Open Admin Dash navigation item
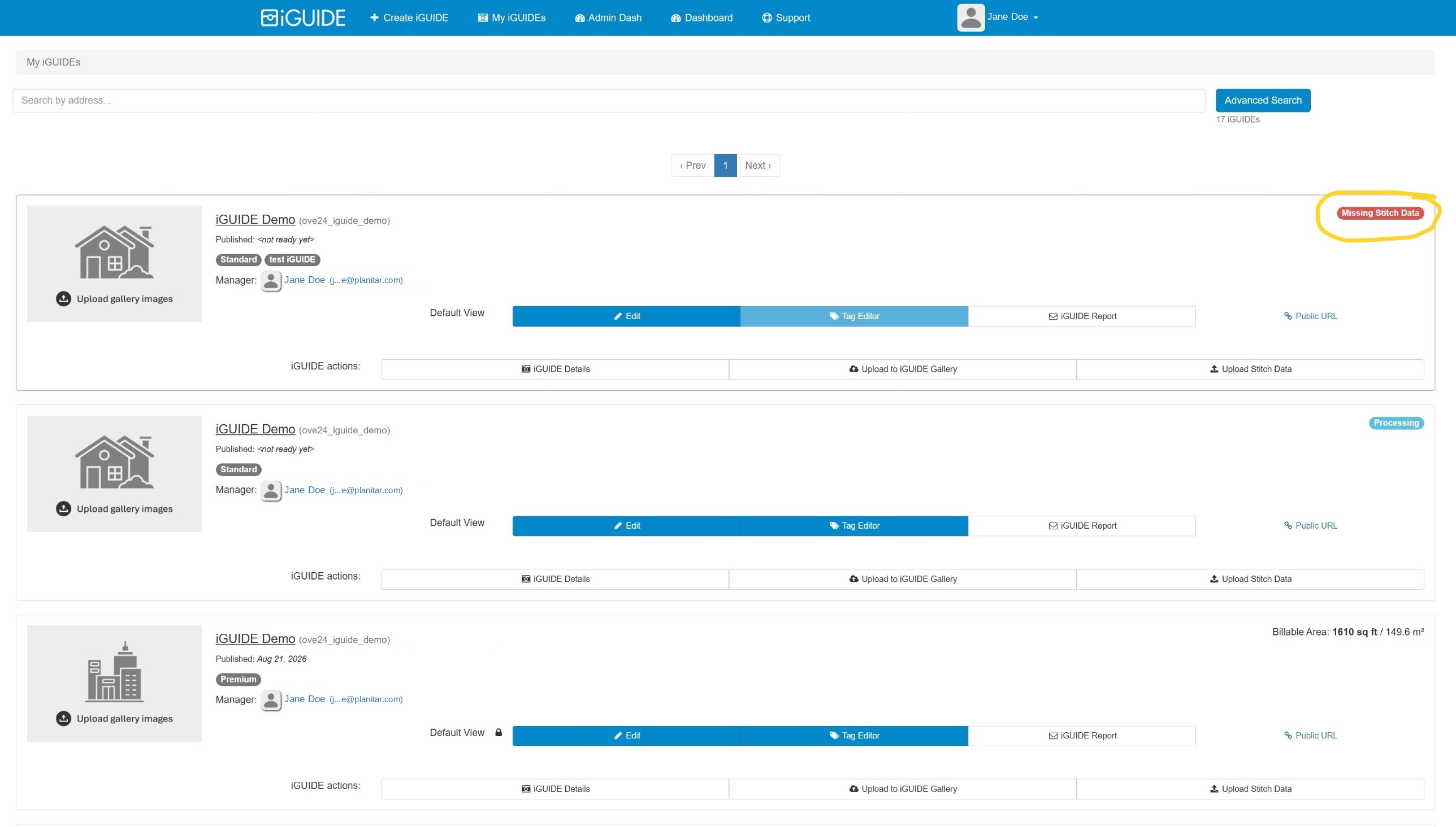 (x=608, y=18)
